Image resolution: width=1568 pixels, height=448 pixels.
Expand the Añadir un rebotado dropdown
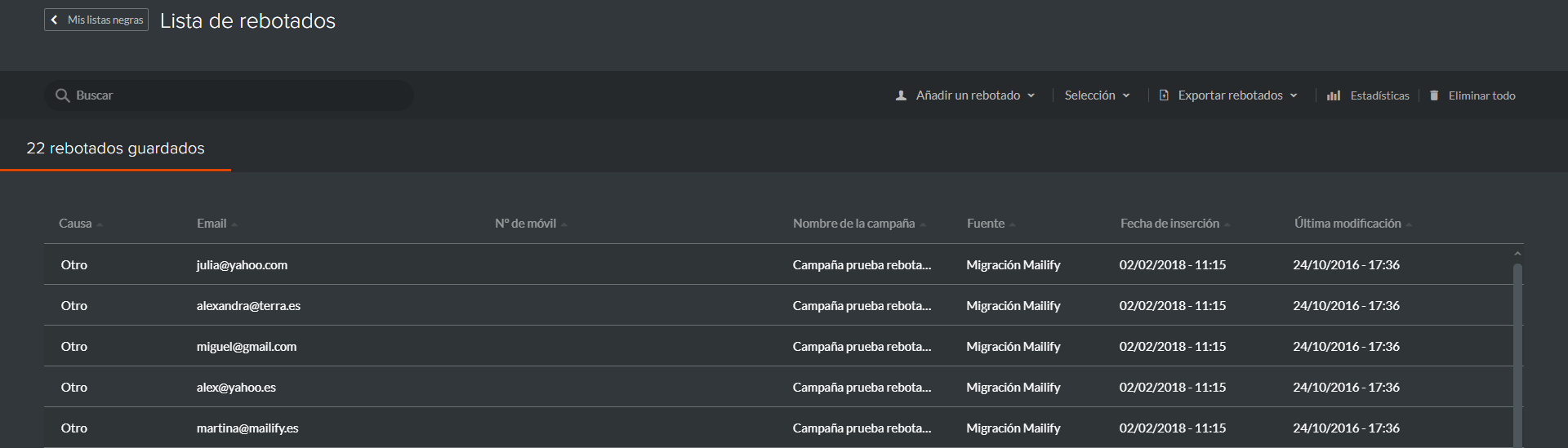click(x=1031, y=95)
